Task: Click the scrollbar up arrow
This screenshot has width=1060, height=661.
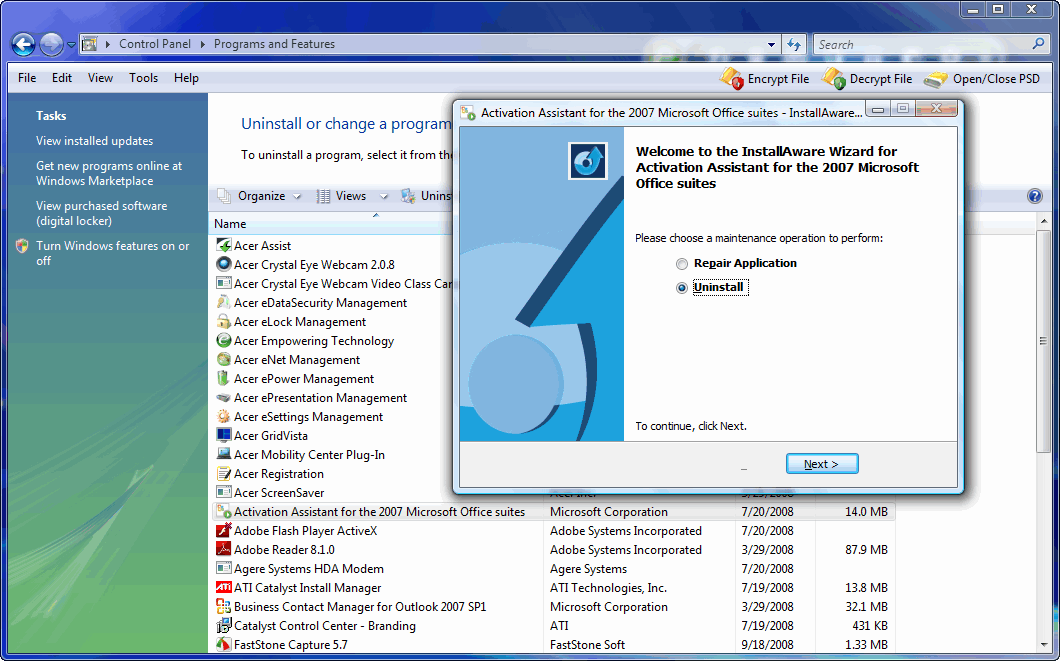Action: (x=1044, y=221)
